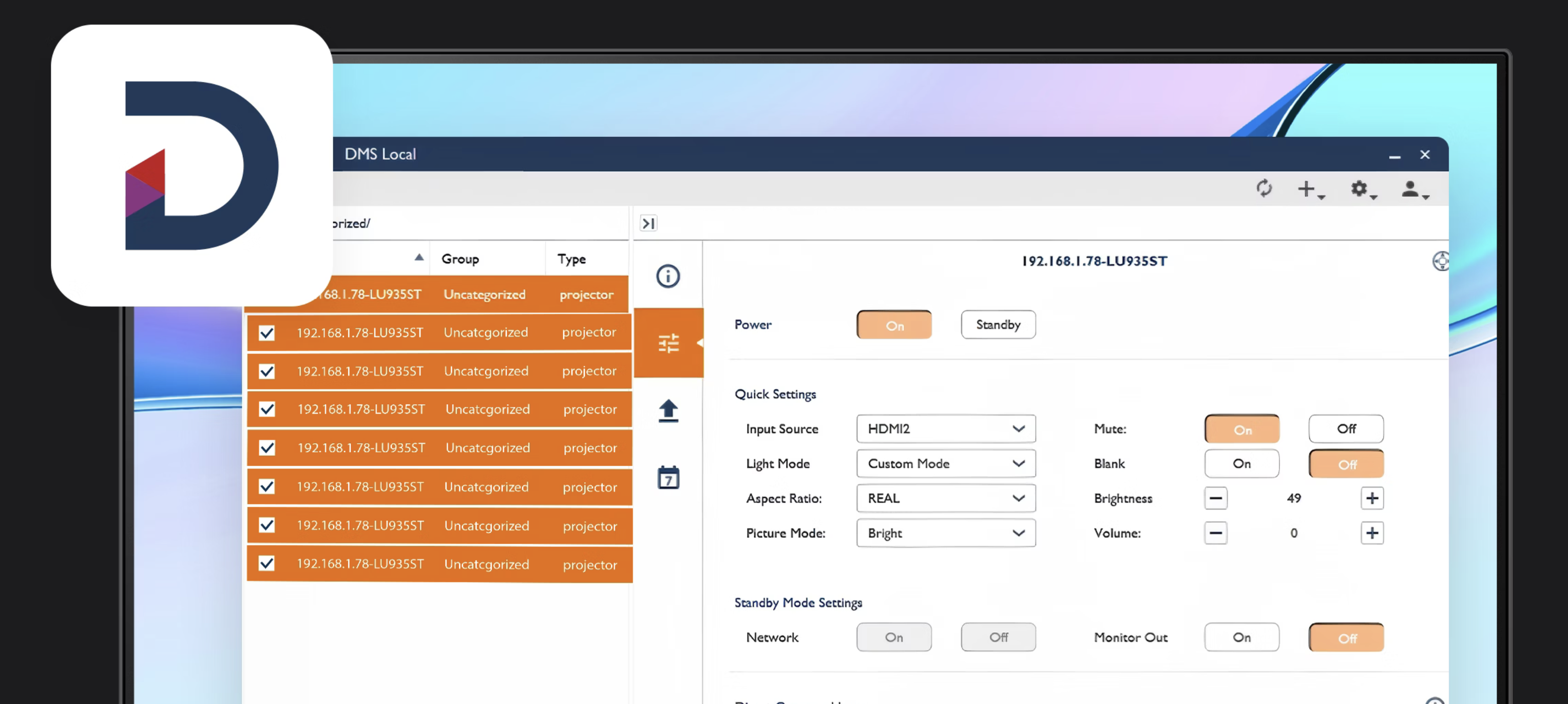Set Mute to Off
This screenshot has width=1568, height=704.
(1345, 429)
